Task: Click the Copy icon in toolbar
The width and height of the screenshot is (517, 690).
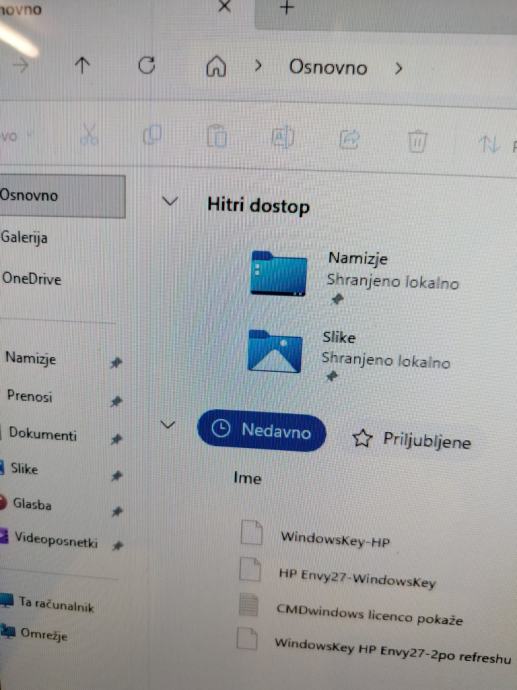Action: 152,135
